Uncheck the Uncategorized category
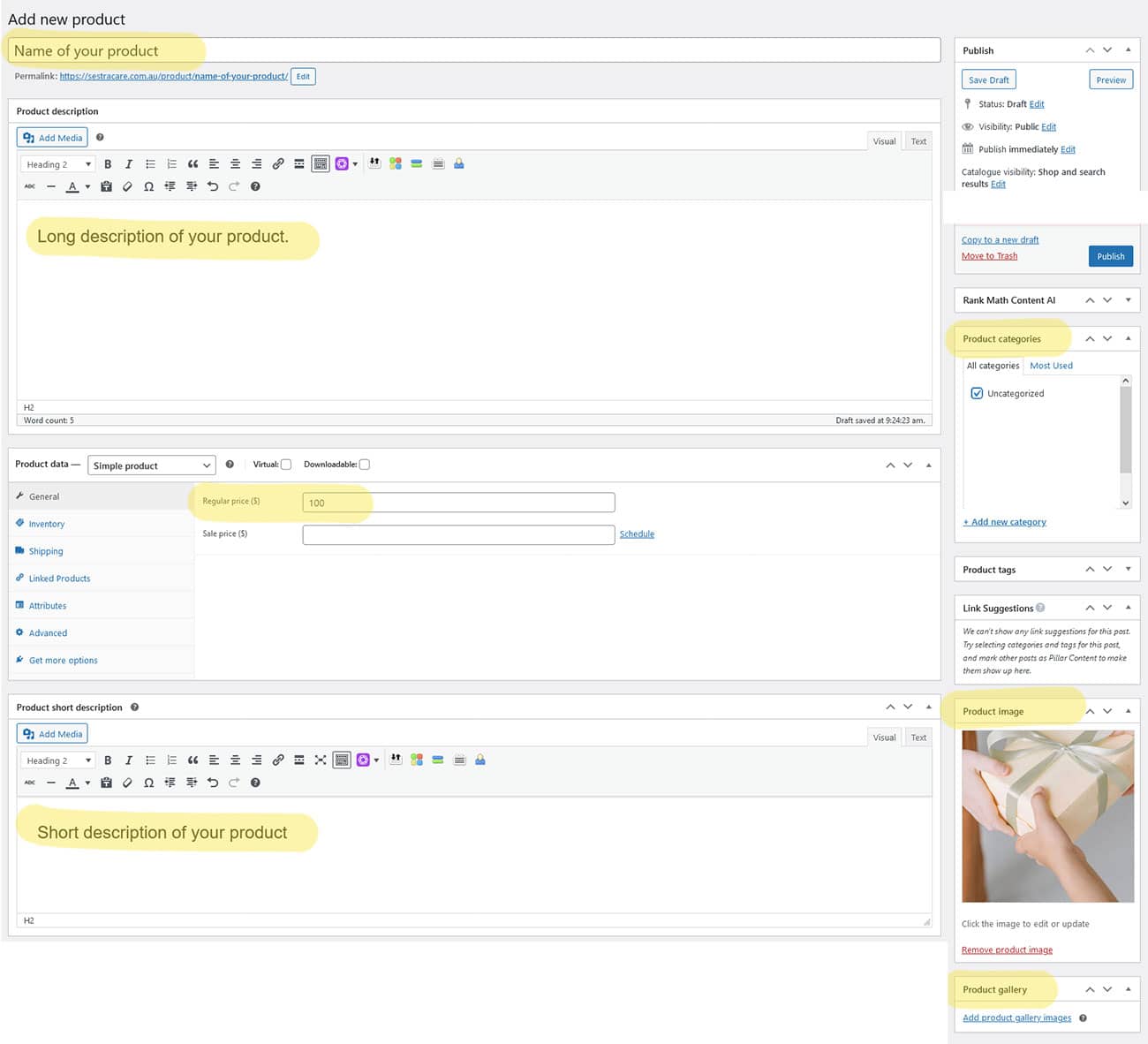Image resolution: width=1148 pixels, height=1044 pixels. click(x=977, y=394)
